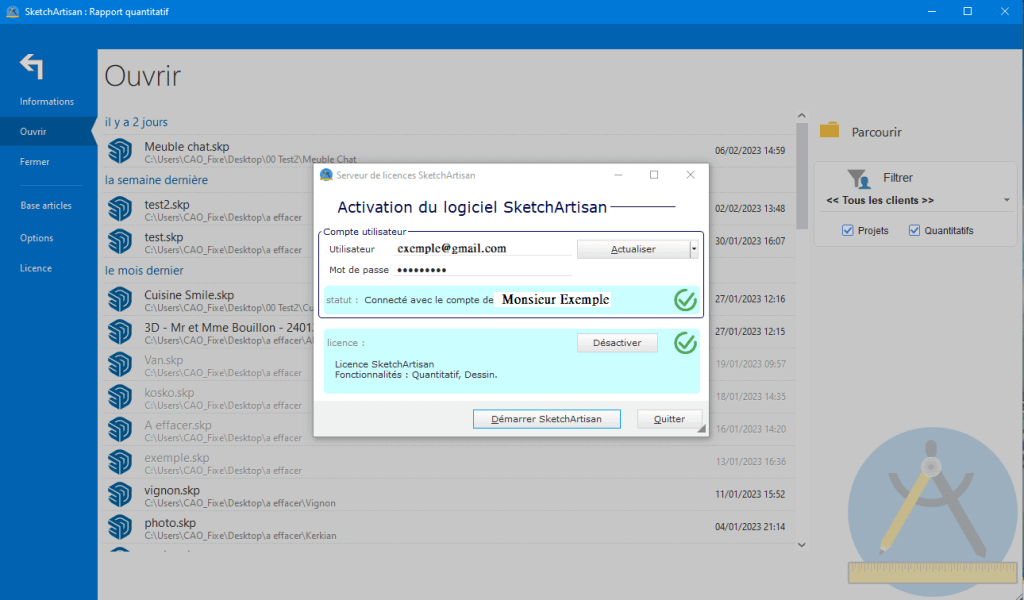Click the SketchUp icon beside Cuisine Smile.skp

pyautogui.click(x=120, y=300)
